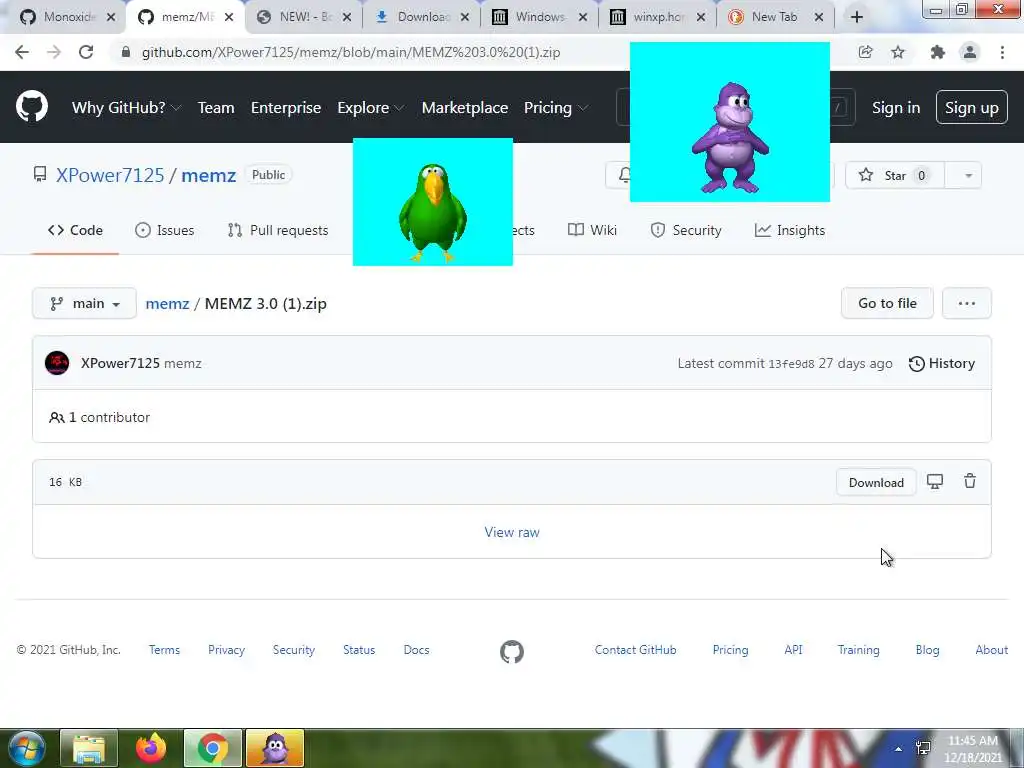Image resolution: width=1024 pixels, height=768 pixels.
Task: Expand the Pricing dropdown in header
Action: (x=556, y=108)
